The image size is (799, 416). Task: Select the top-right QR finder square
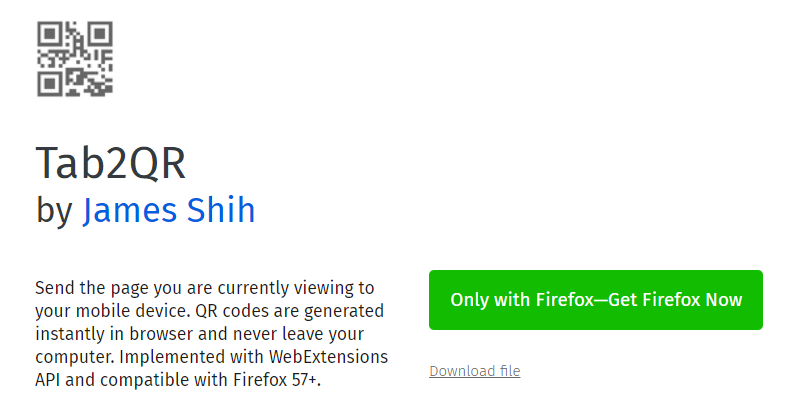tap(100, 34)
